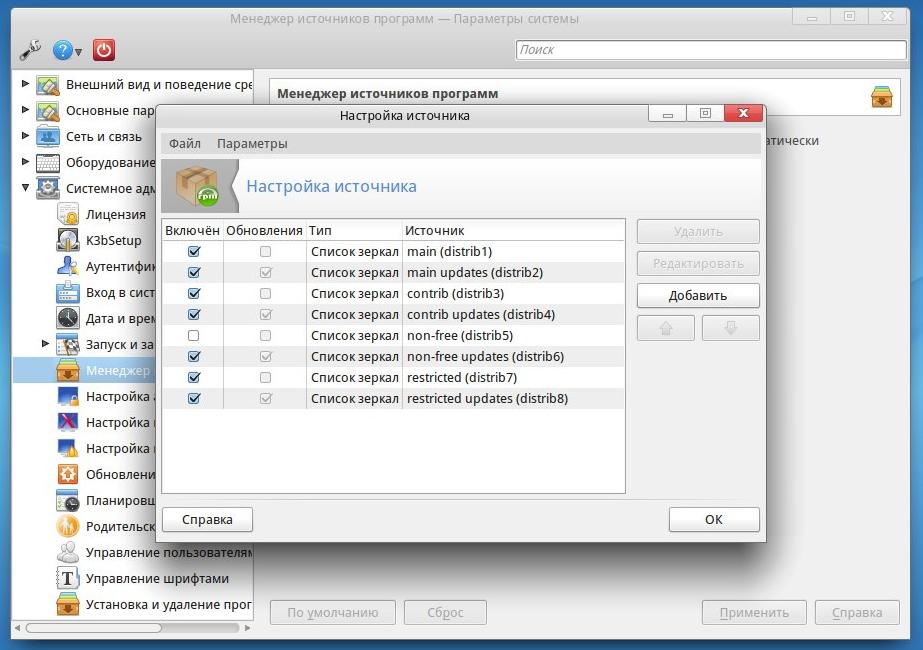Select the Системное администрирование icon
Image resolution: width=923 pixels, height=650 pixels.
[48, 188]
